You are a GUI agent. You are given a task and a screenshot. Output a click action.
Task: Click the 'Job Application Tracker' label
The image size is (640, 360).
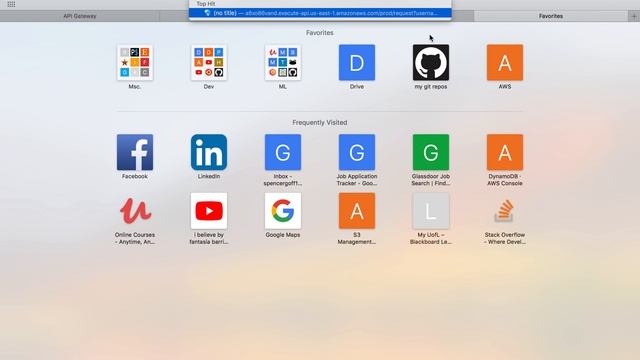pos(357,180)
